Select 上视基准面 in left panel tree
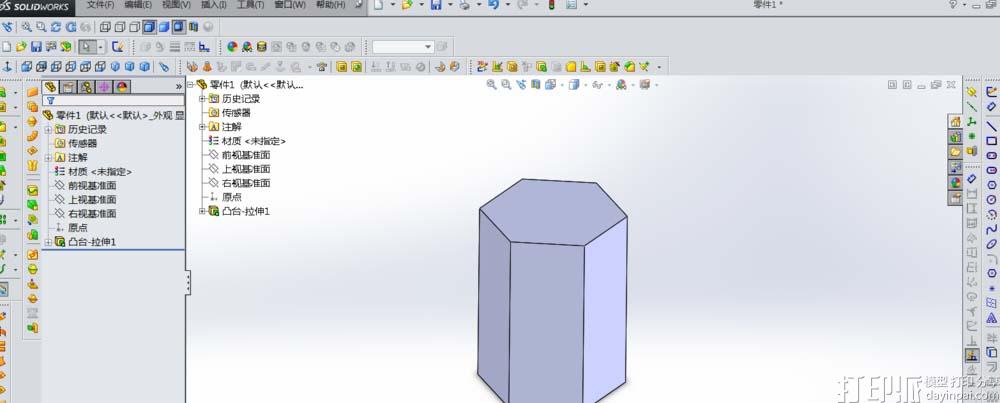Image resolution: width=1000 pixels, height=403 pixels. point(92,200)
